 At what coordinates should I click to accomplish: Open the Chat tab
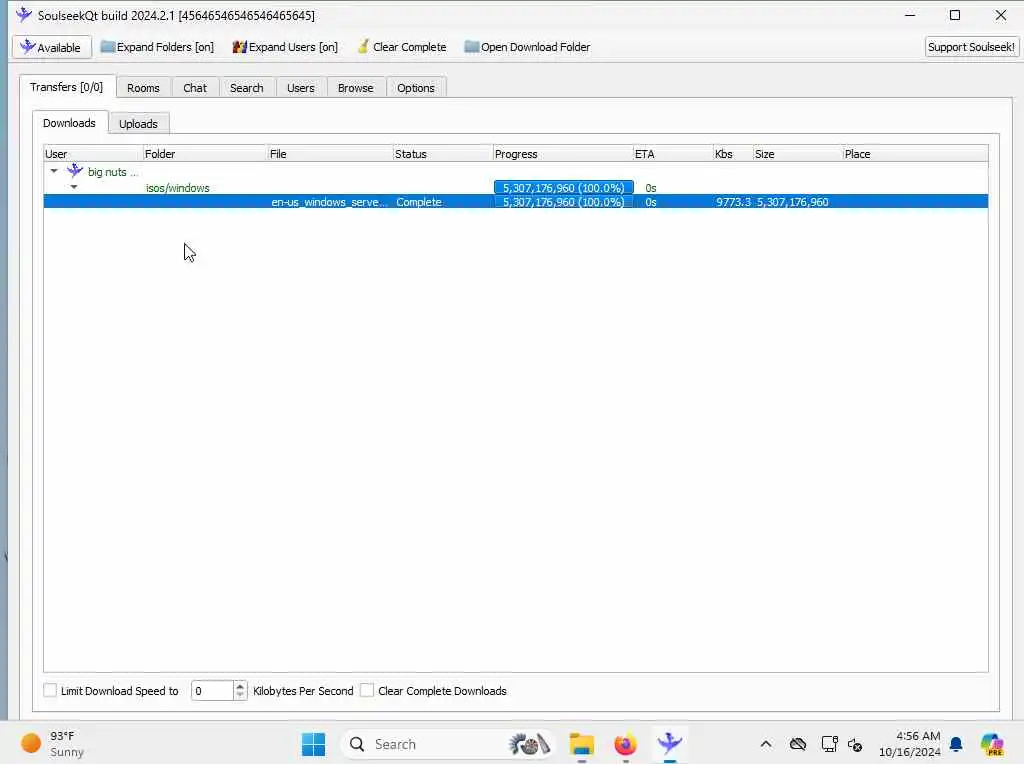tap(195, 88)
